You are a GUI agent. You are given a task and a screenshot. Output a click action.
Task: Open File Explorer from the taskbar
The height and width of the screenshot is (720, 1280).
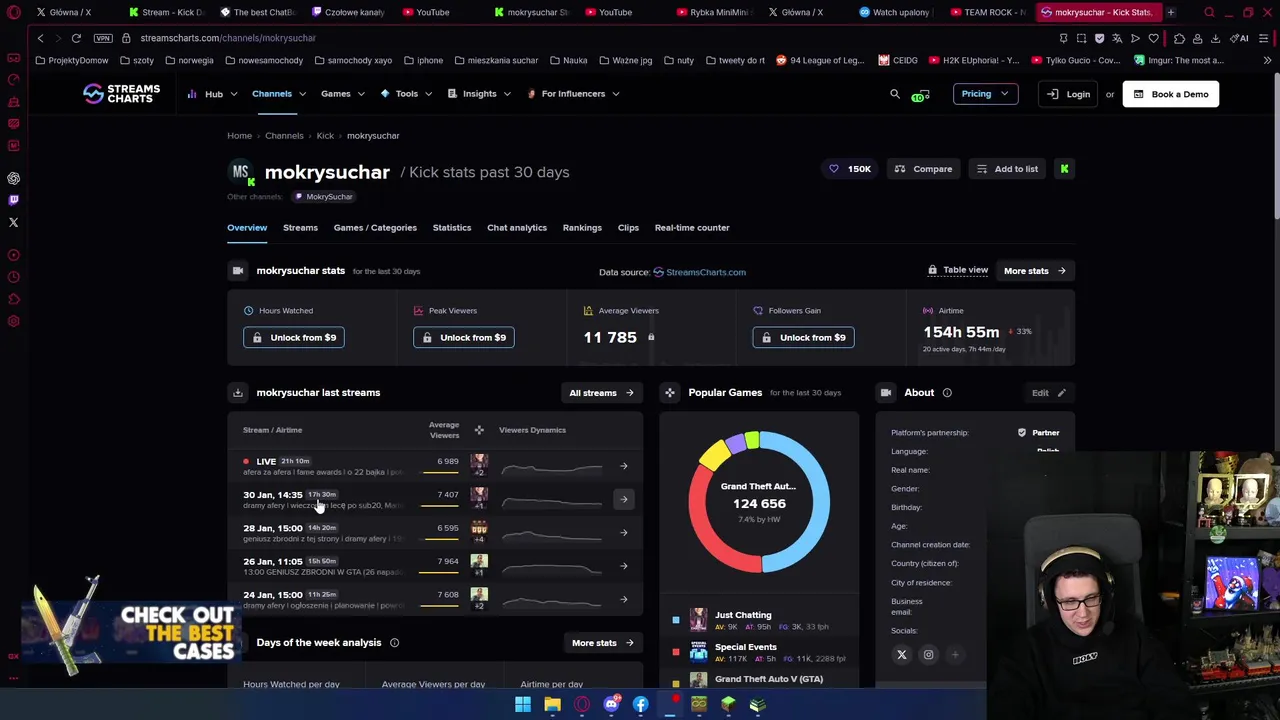[552, 705]
